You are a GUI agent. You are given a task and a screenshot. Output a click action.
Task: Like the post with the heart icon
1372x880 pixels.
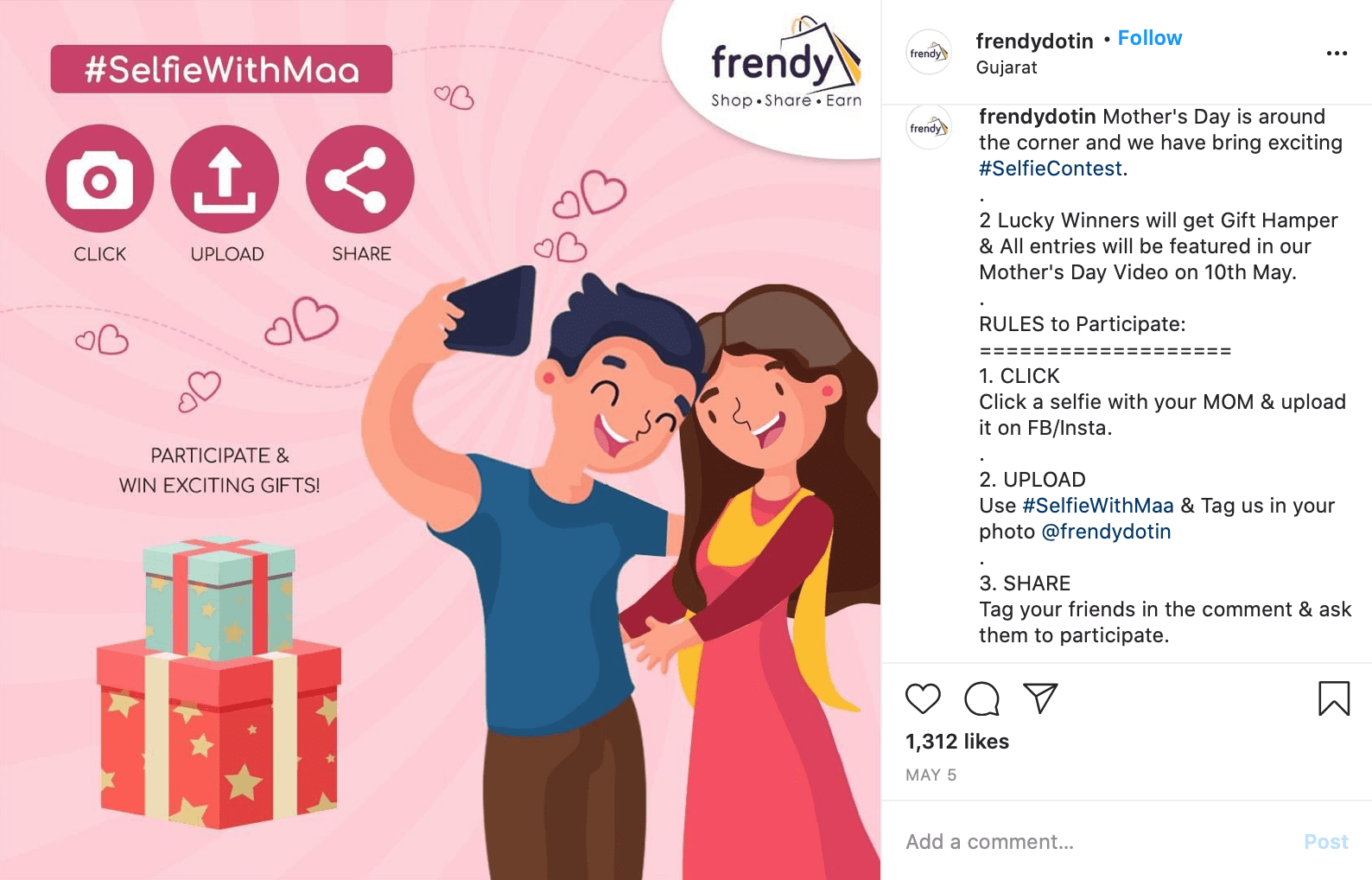point(922,698)
